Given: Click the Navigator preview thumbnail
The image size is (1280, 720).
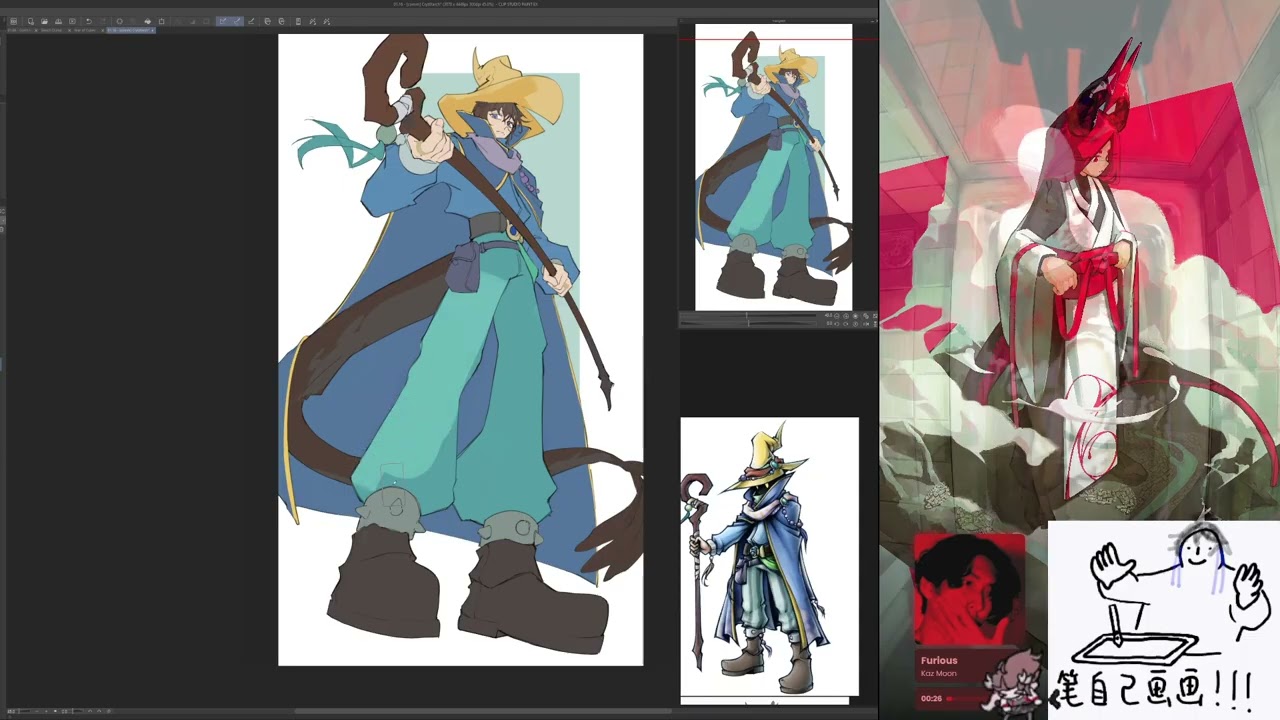Looking at the screenshot, I should [x=774, y=167].
